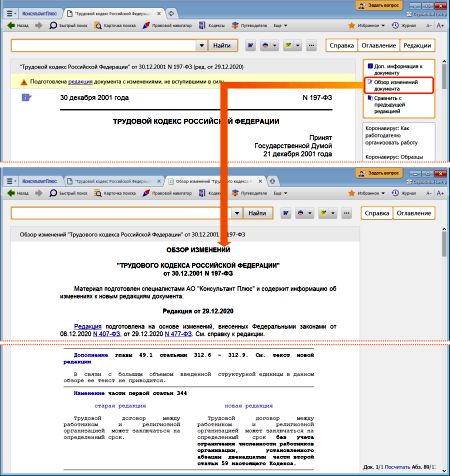Open hamburger menu in lower window
The width and height of the screenshot is (450, 476).
[x=11, y=181]
